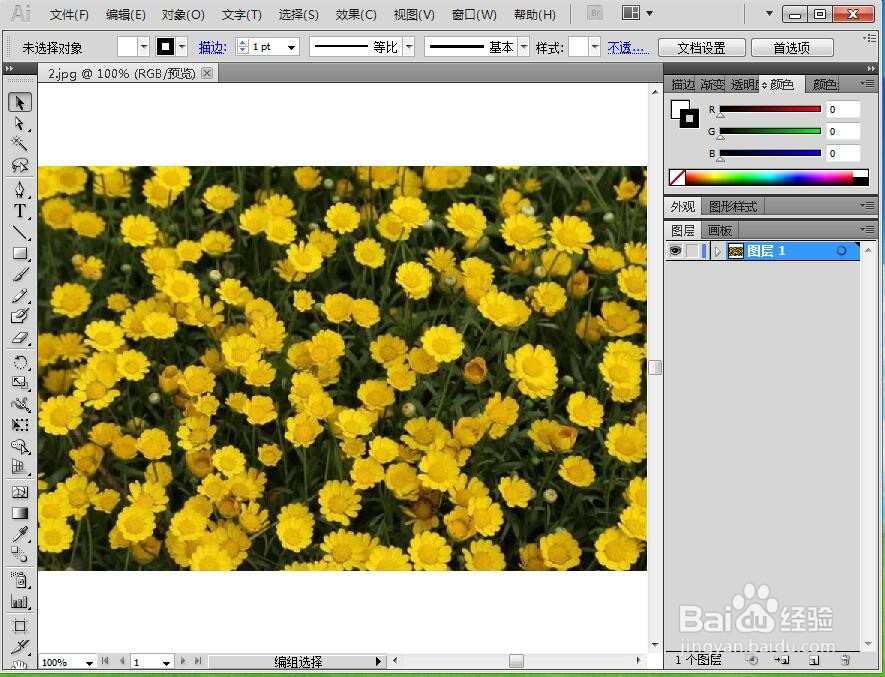Image resolution: width=885 pixels, height=677 pixels.
Task: Select the Blend tool
Action: (20, 554)
